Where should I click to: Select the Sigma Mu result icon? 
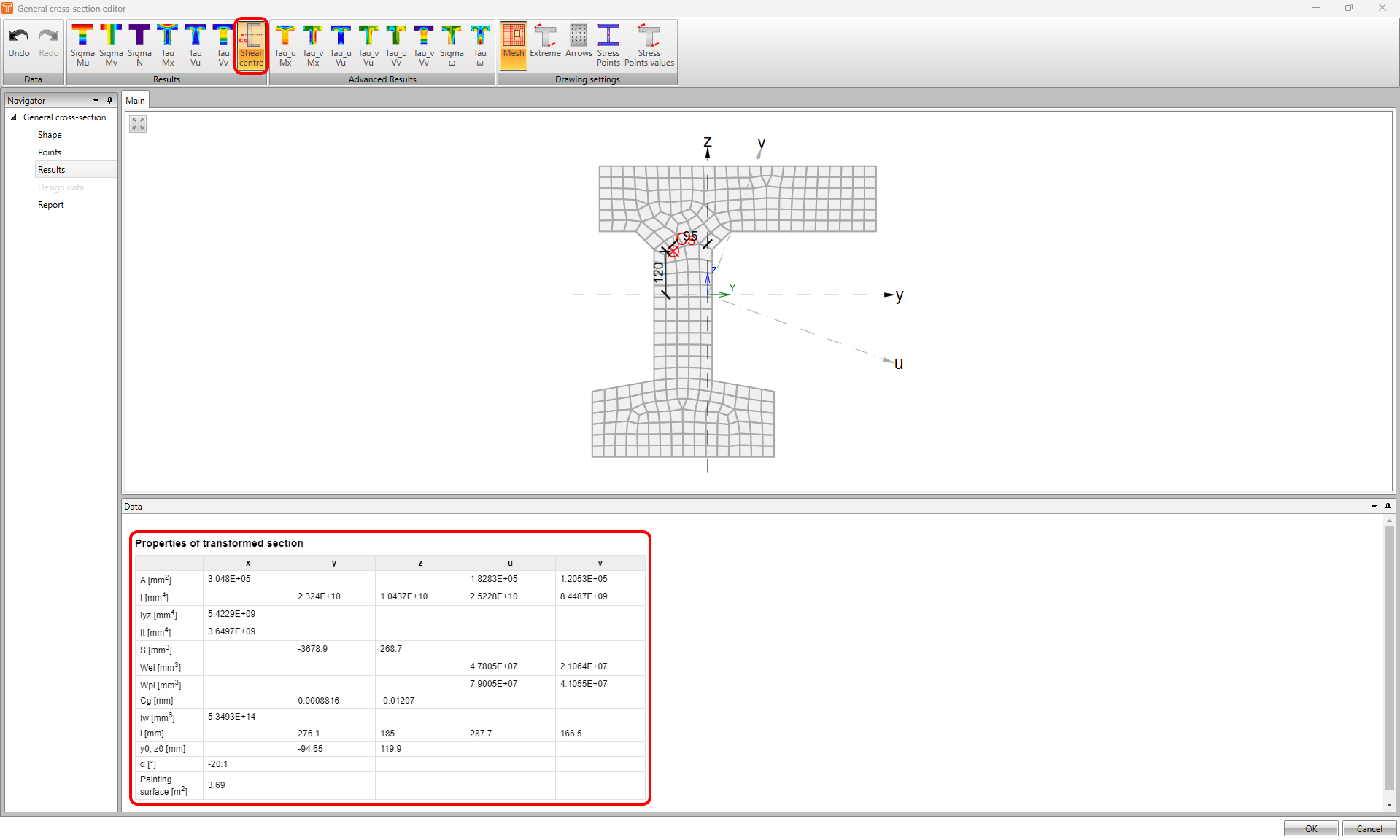(x=82, y=44)
